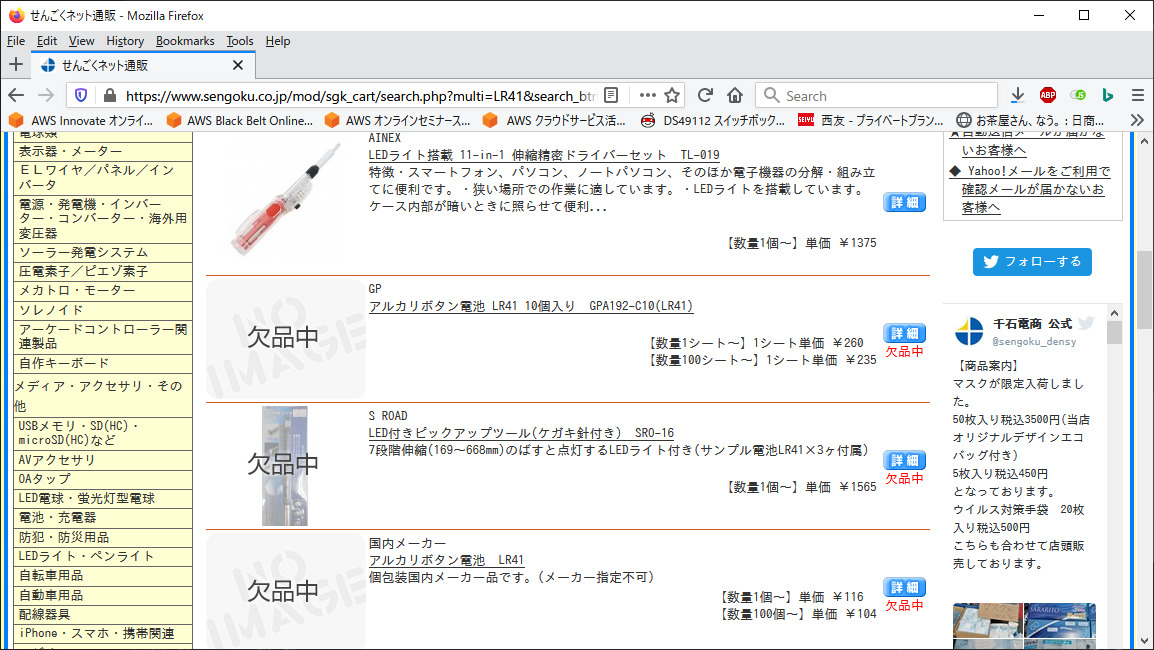
Task: Bookmark this page with star icon
Action: tap(672, 96)
